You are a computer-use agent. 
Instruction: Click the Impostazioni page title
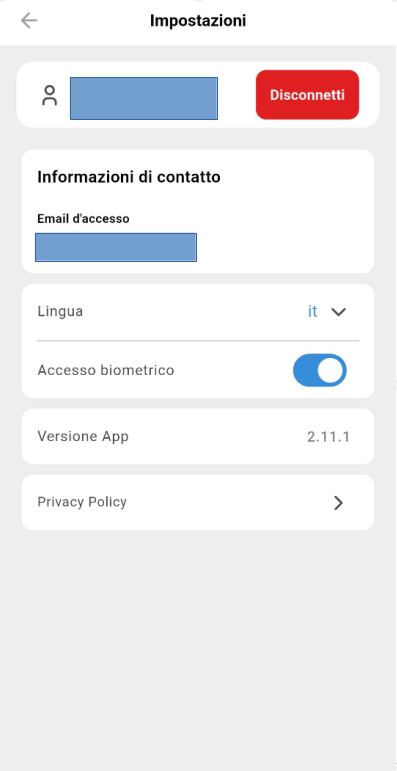point(198,21)
